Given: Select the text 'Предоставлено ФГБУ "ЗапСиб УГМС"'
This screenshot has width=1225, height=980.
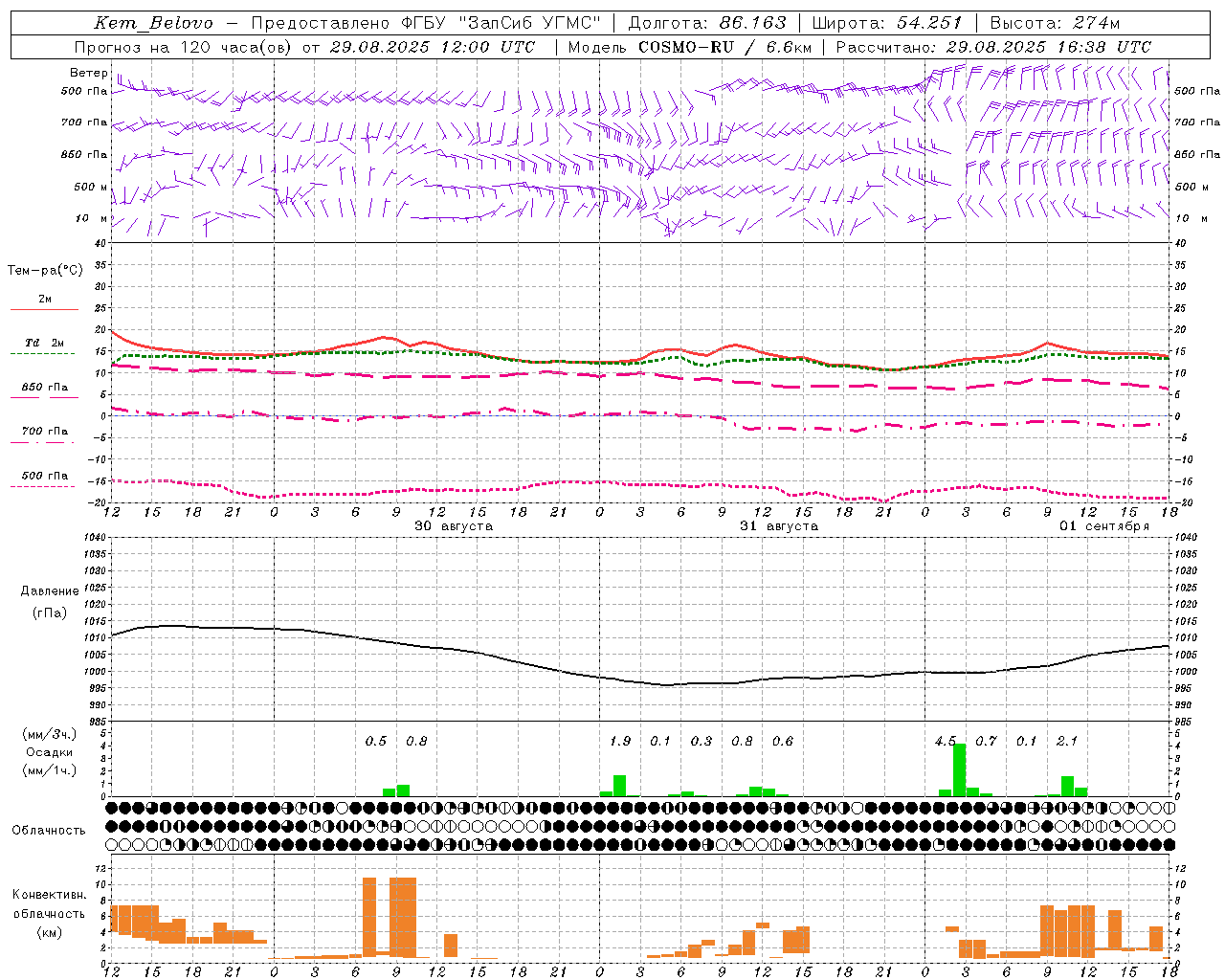Looking at the screenshot, I should pos(425,23).
